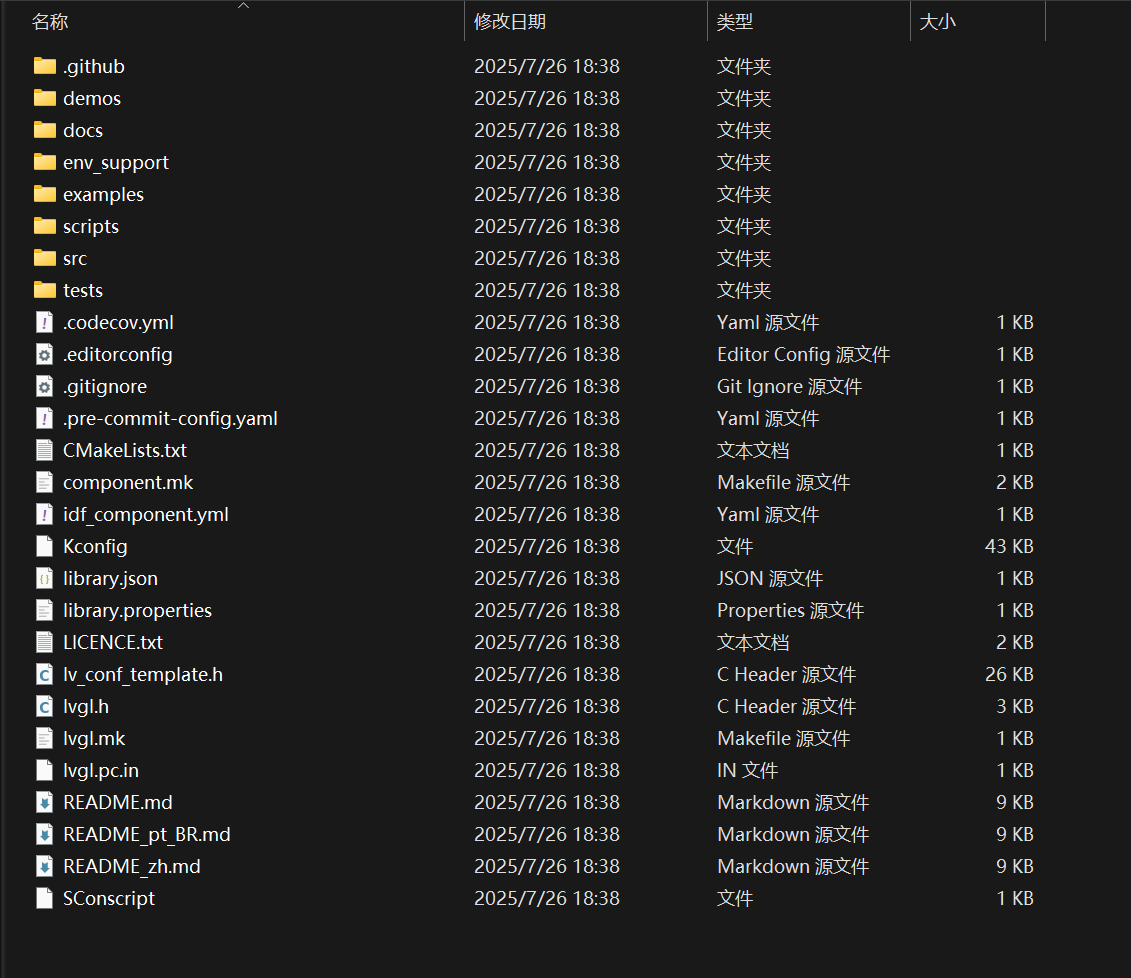Select the SConscript file name
The height and width of the screenshot is (978, 1131).
pos(109,898)
